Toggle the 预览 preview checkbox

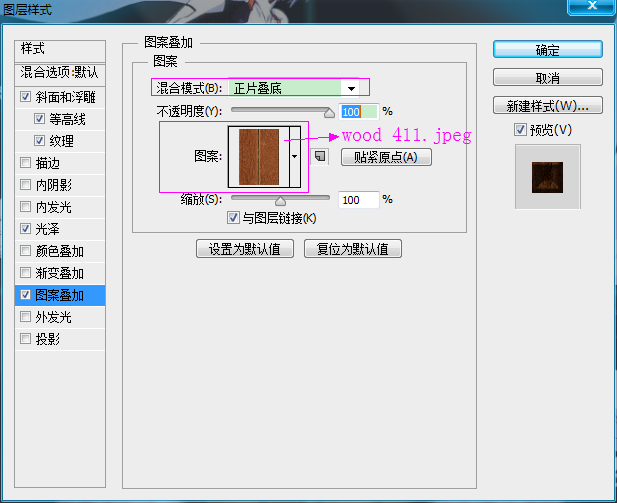tap(520, 129)
